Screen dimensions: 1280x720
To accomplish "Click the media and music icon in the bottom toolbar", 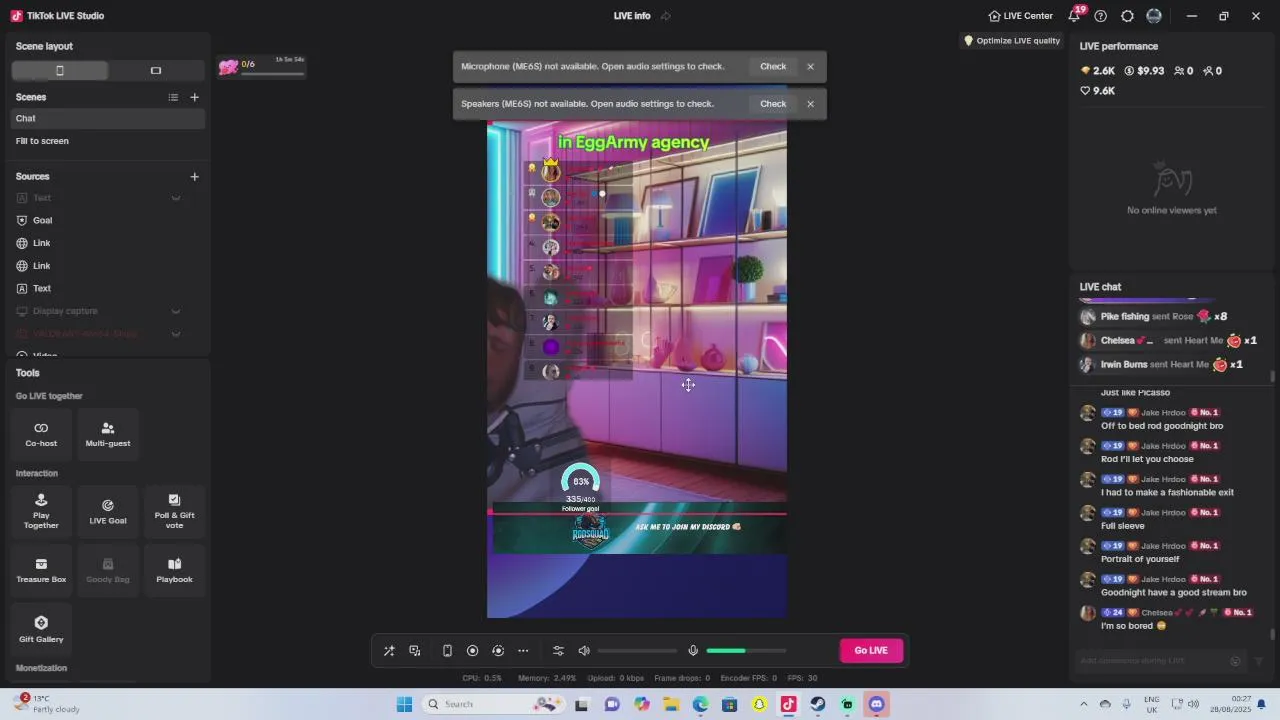I will click(x=415, y=651).
